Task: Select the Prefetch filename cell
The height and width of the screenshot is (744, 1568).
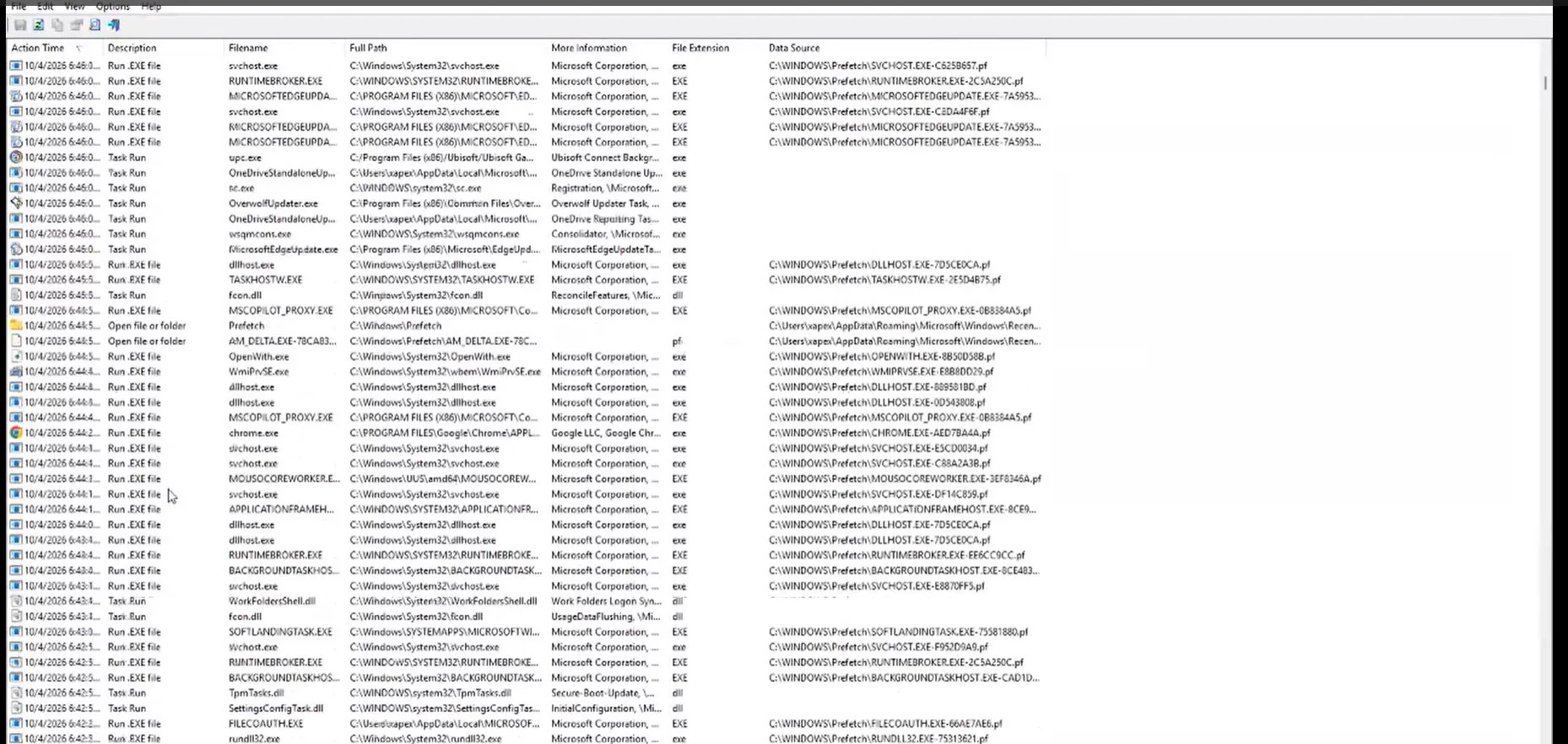Action: pos(246,326)
